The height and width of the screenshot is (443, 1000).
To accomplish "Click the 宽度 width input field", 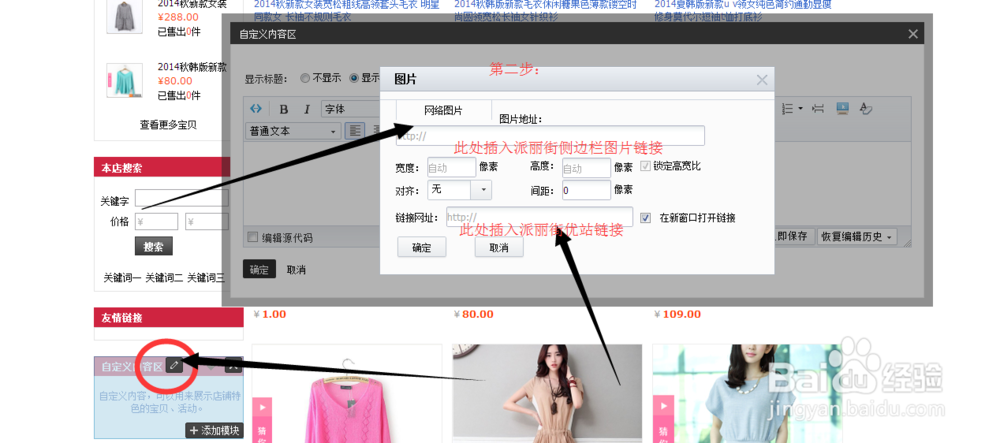I will pyautogui.click(x=452, y=168).
